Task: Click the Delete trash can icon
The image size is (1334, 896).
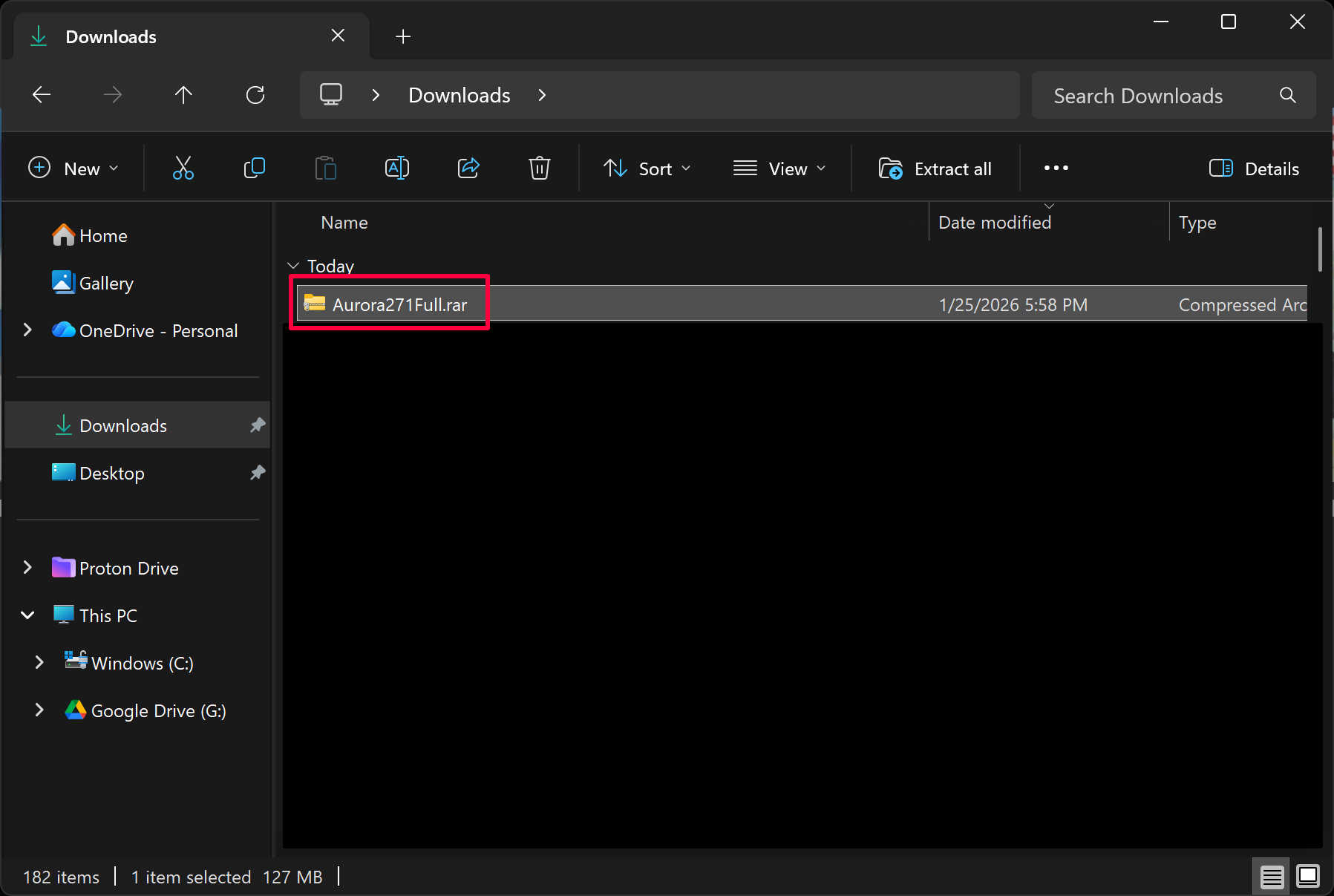Action: coord(539,169)
